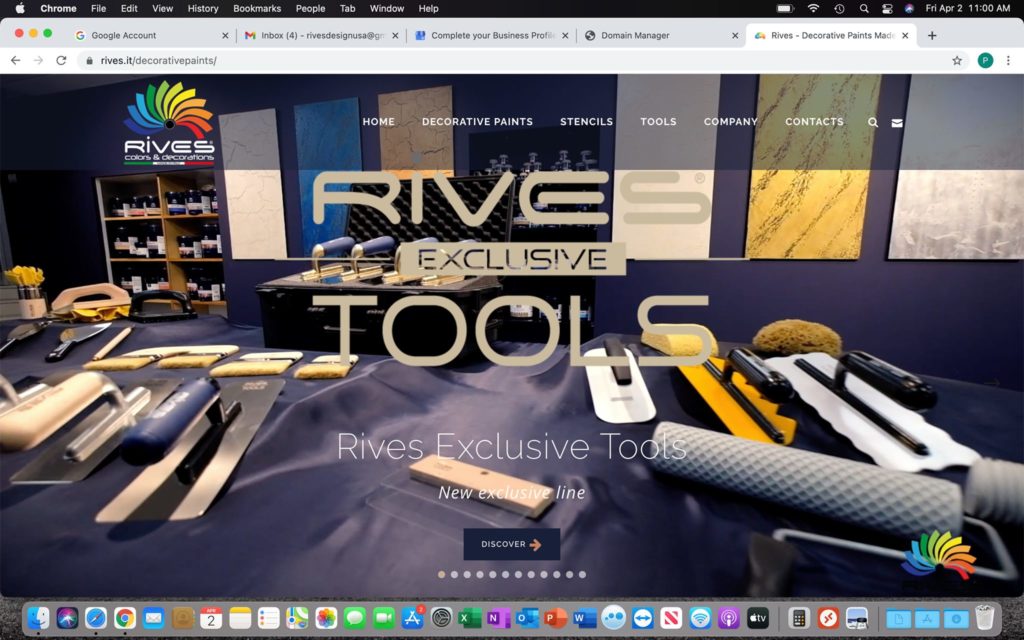View site info via the padlock icon
1024x640 pixels.
coord(89,61)
